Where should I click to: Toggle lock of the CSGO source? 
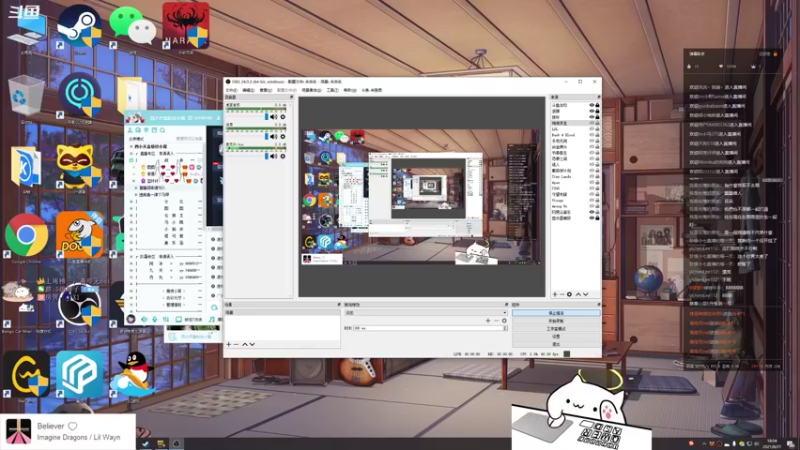point(597,188)
